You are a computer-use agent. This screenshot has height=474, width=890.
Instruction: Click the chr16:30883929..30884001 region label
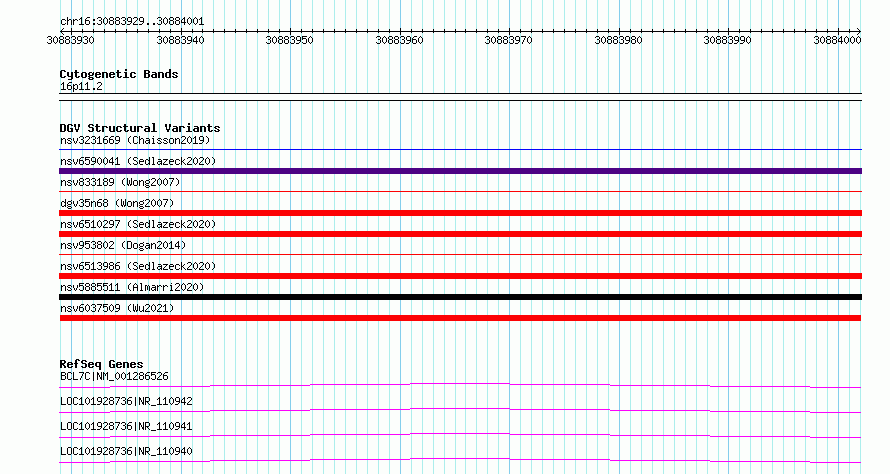click(x=132, y=21)
